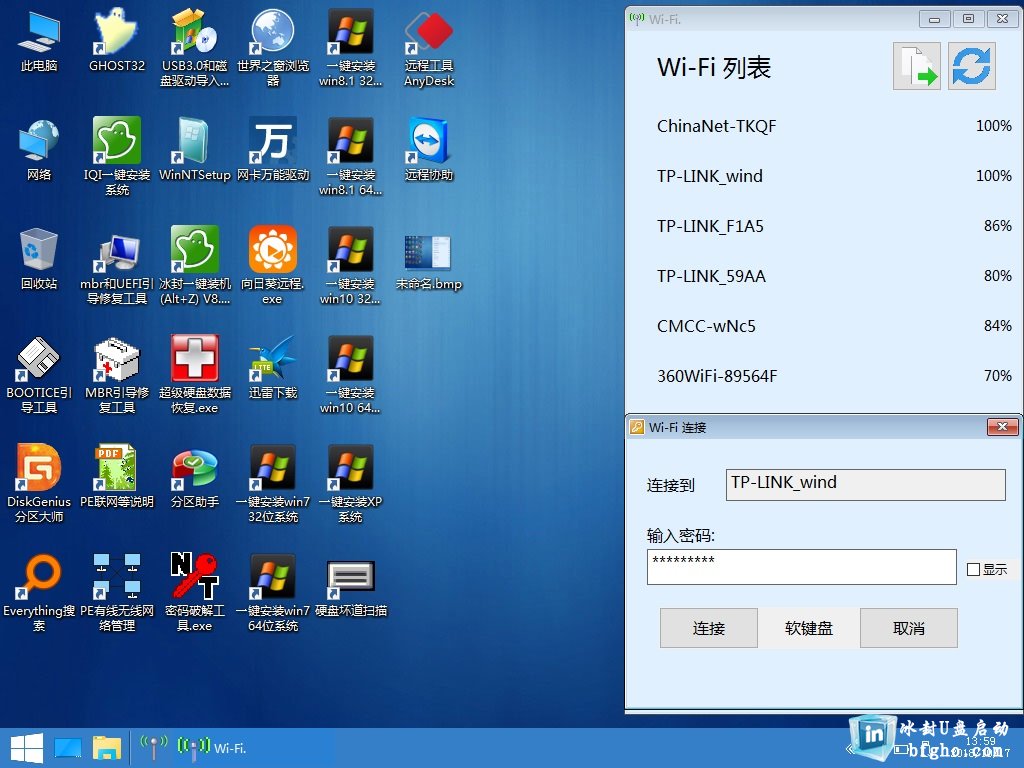Image resolution: width=1024 pixels, height=768 pixels.
Task: Choose the TP-LINK_F1A5 network
Action: [834, 226]
